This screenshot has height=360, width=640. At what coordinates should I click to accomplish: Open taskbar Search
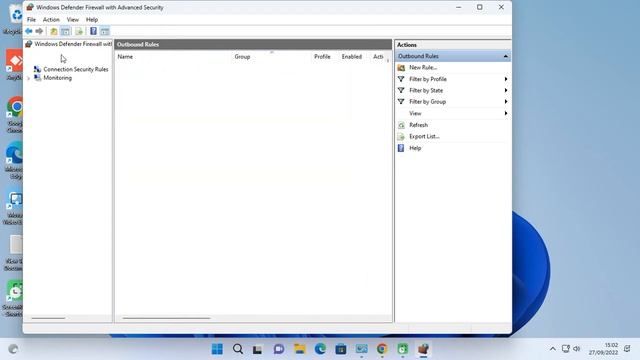238,349
